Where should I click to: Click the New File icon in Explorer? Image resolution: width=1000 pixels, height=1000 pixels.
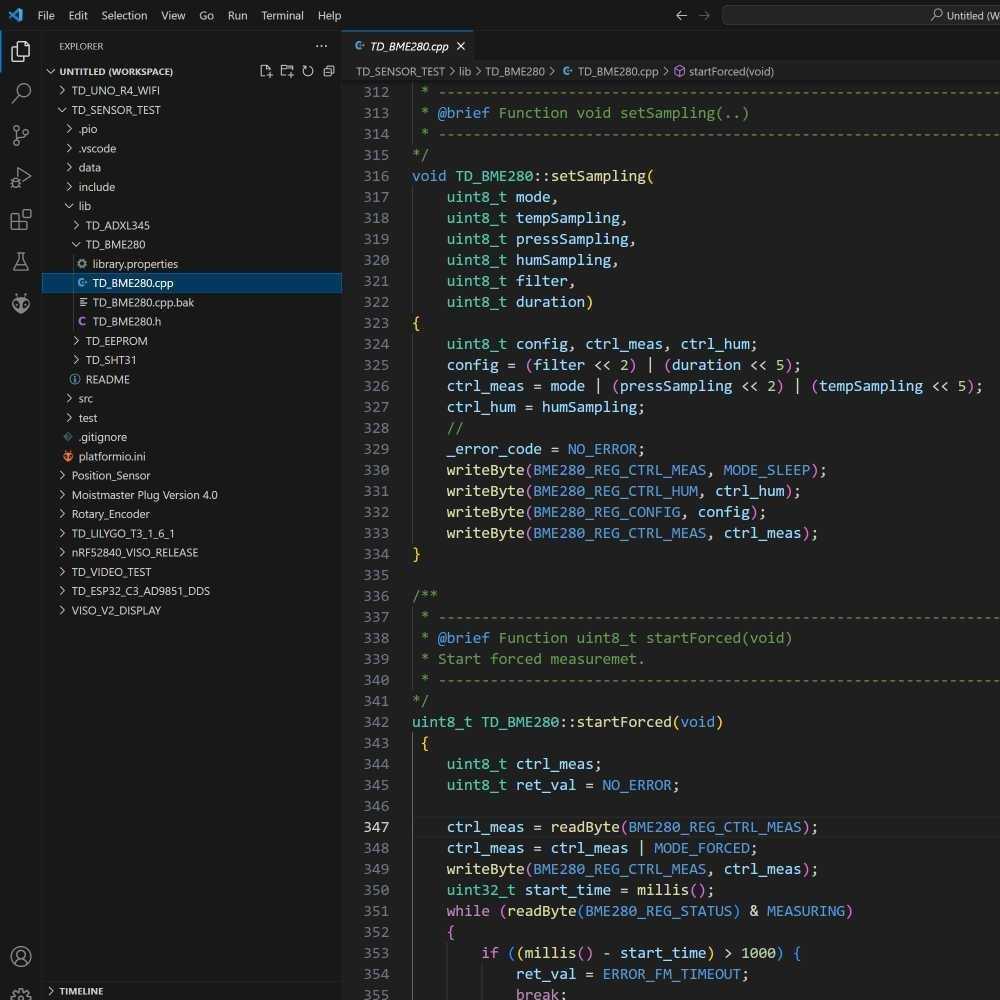point(266,72)
